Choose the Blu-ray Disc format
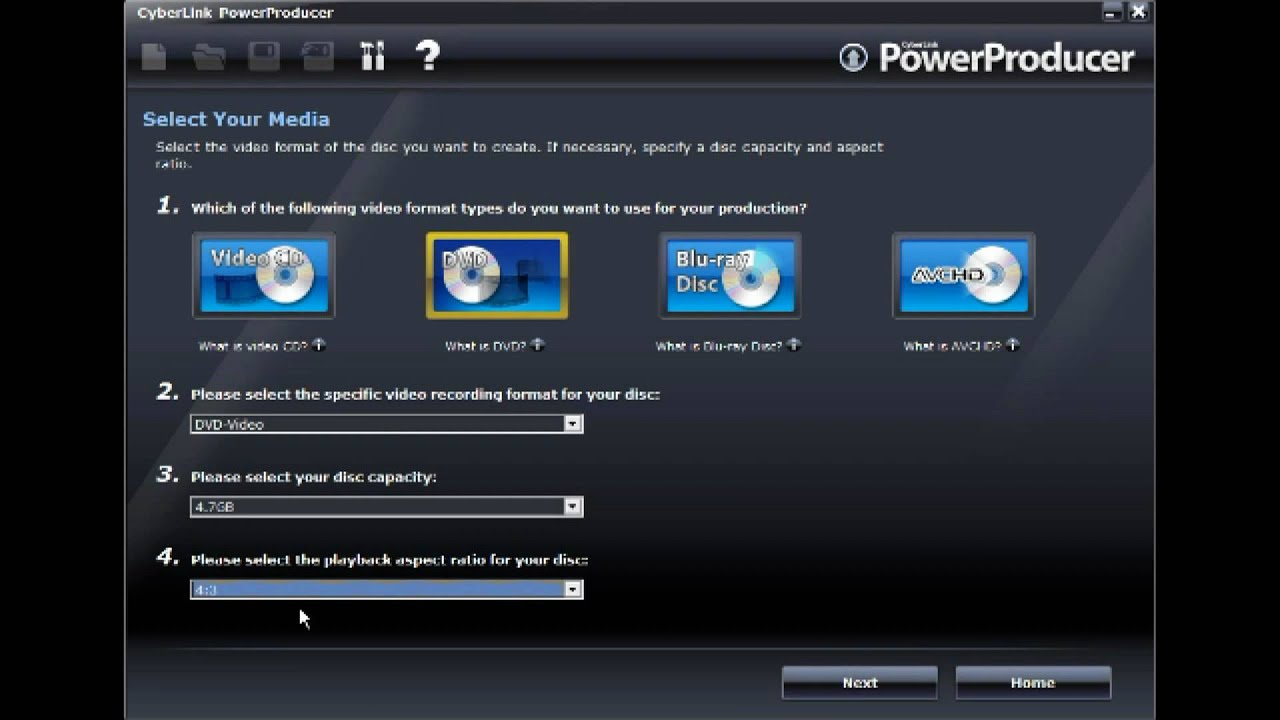The height and width of the screenshot is (720, 1280). pos(730,276)
